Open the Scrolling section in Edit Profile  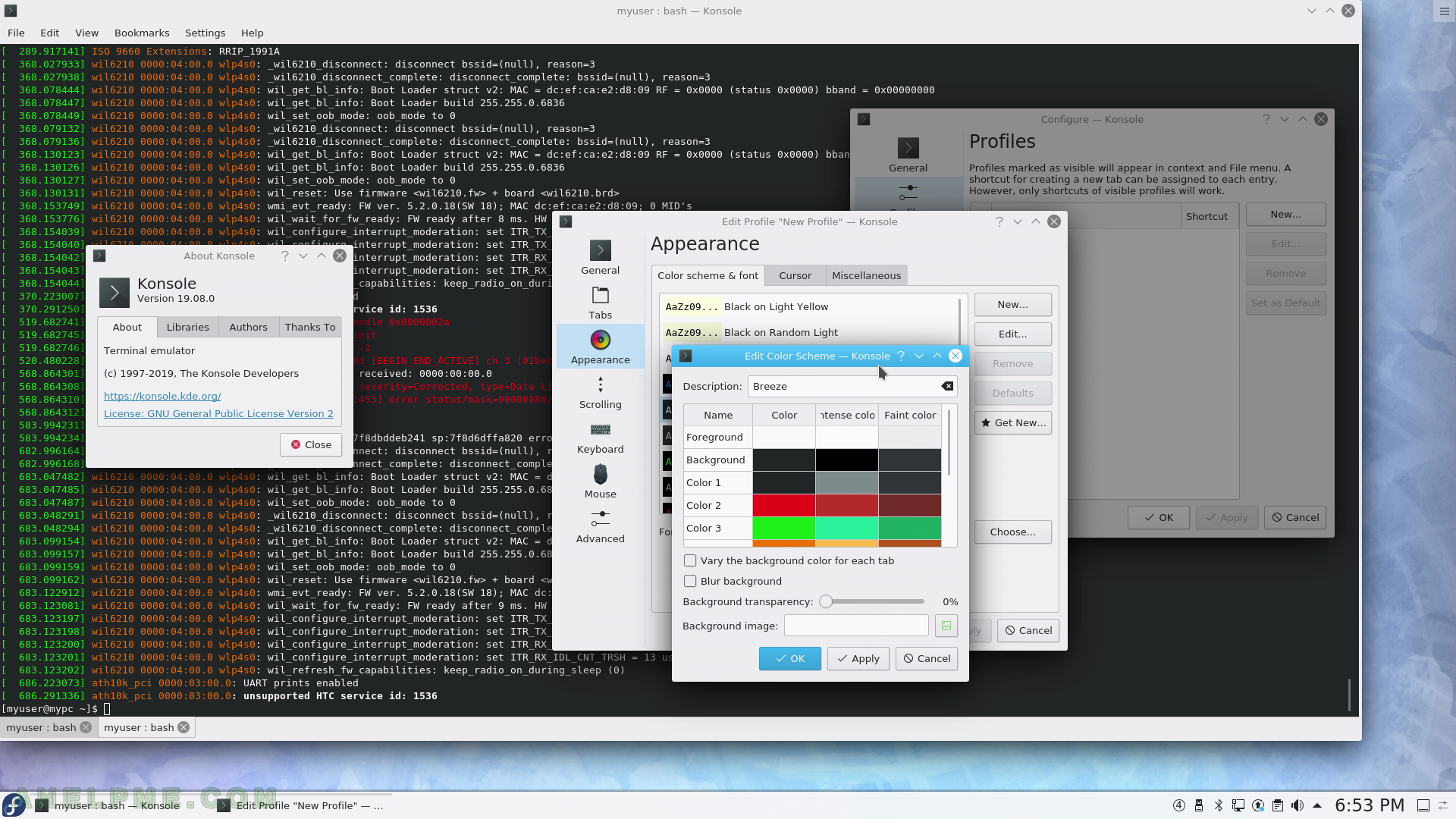(x=600, y=392)
